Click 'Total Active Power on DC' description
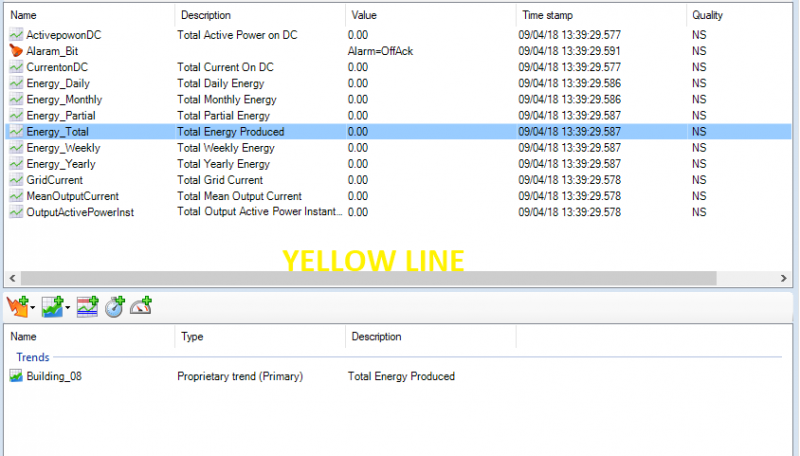This screenshot has height=456, width=800. pyautogui.click(x=237, y=35)
